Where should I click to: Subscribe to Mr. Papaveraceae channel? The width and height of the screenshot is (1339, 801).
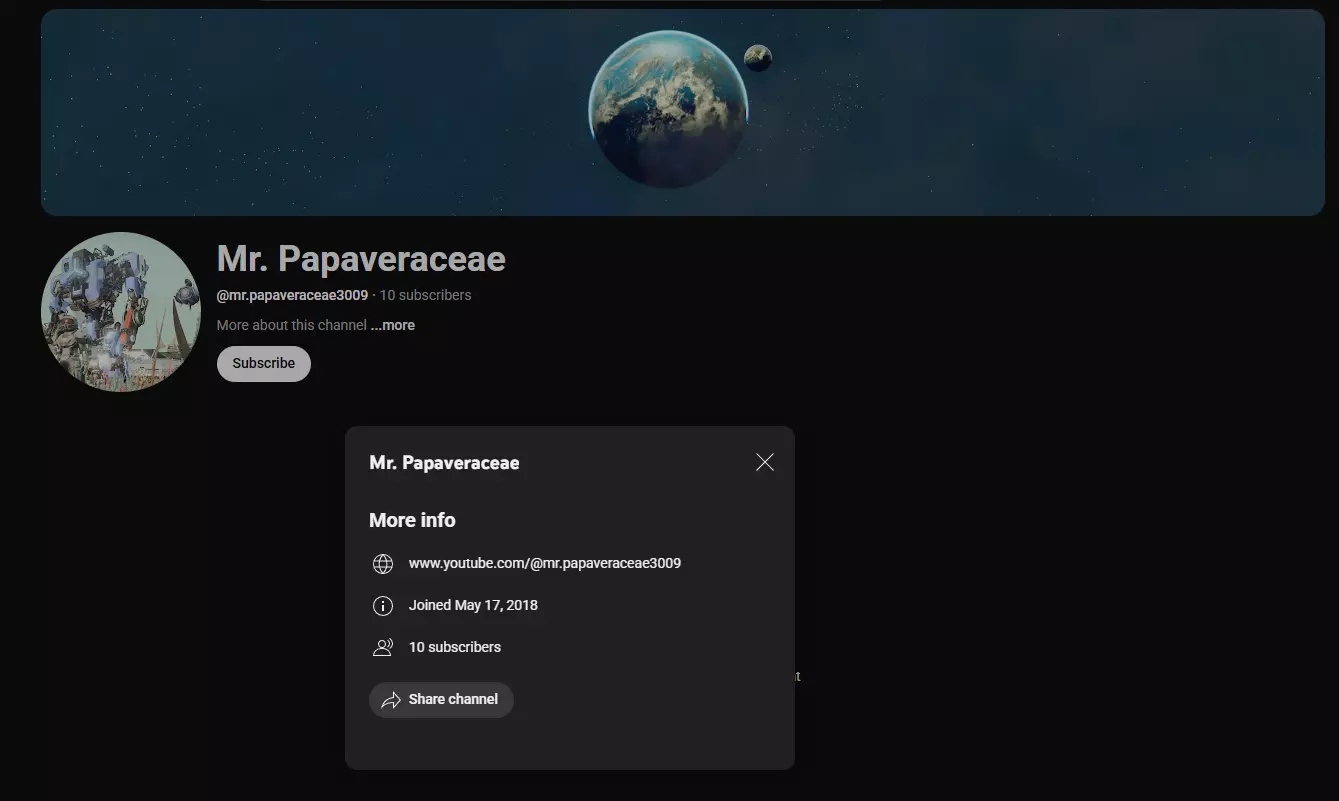click(x=264, y=364)
